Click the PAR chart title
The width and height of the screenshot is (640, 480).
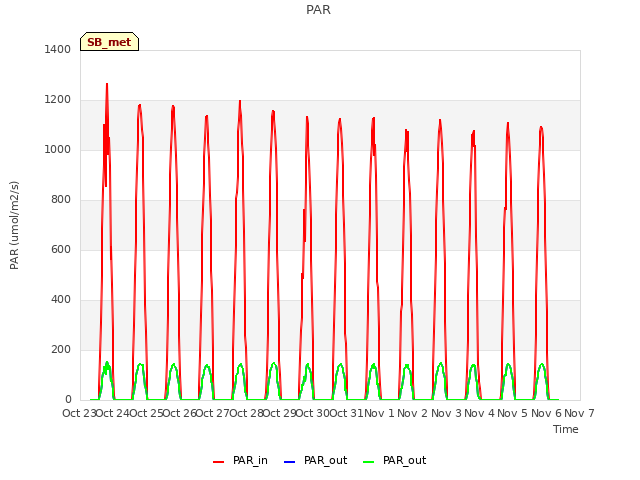[318, 10]
